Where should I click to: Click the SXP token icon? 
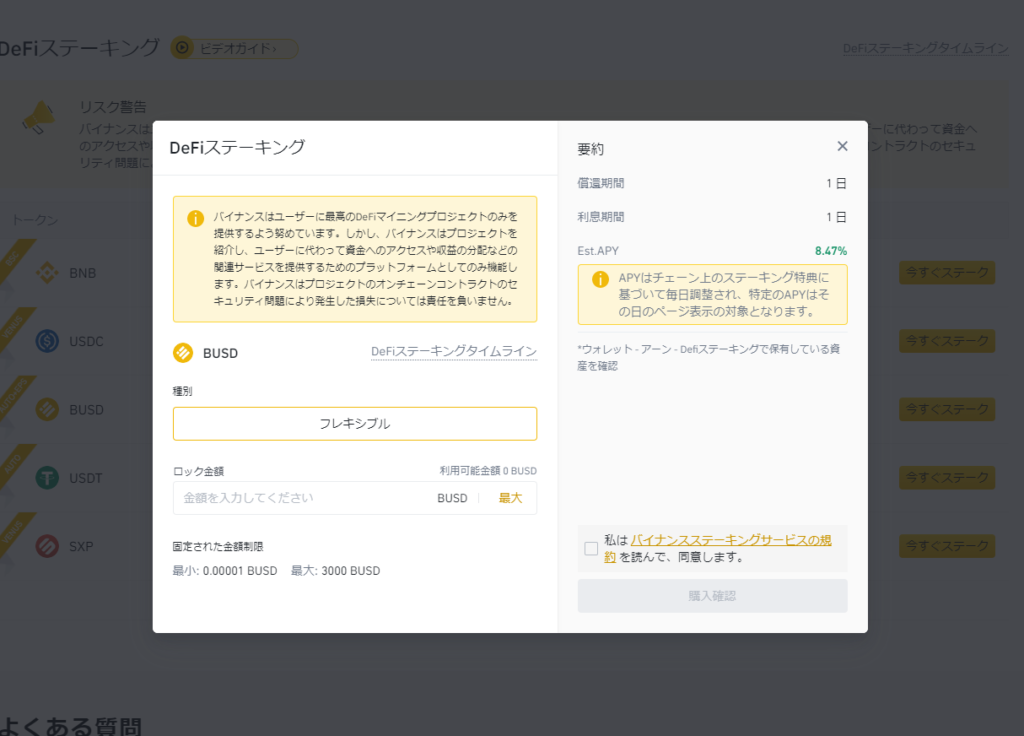[47, 546]
